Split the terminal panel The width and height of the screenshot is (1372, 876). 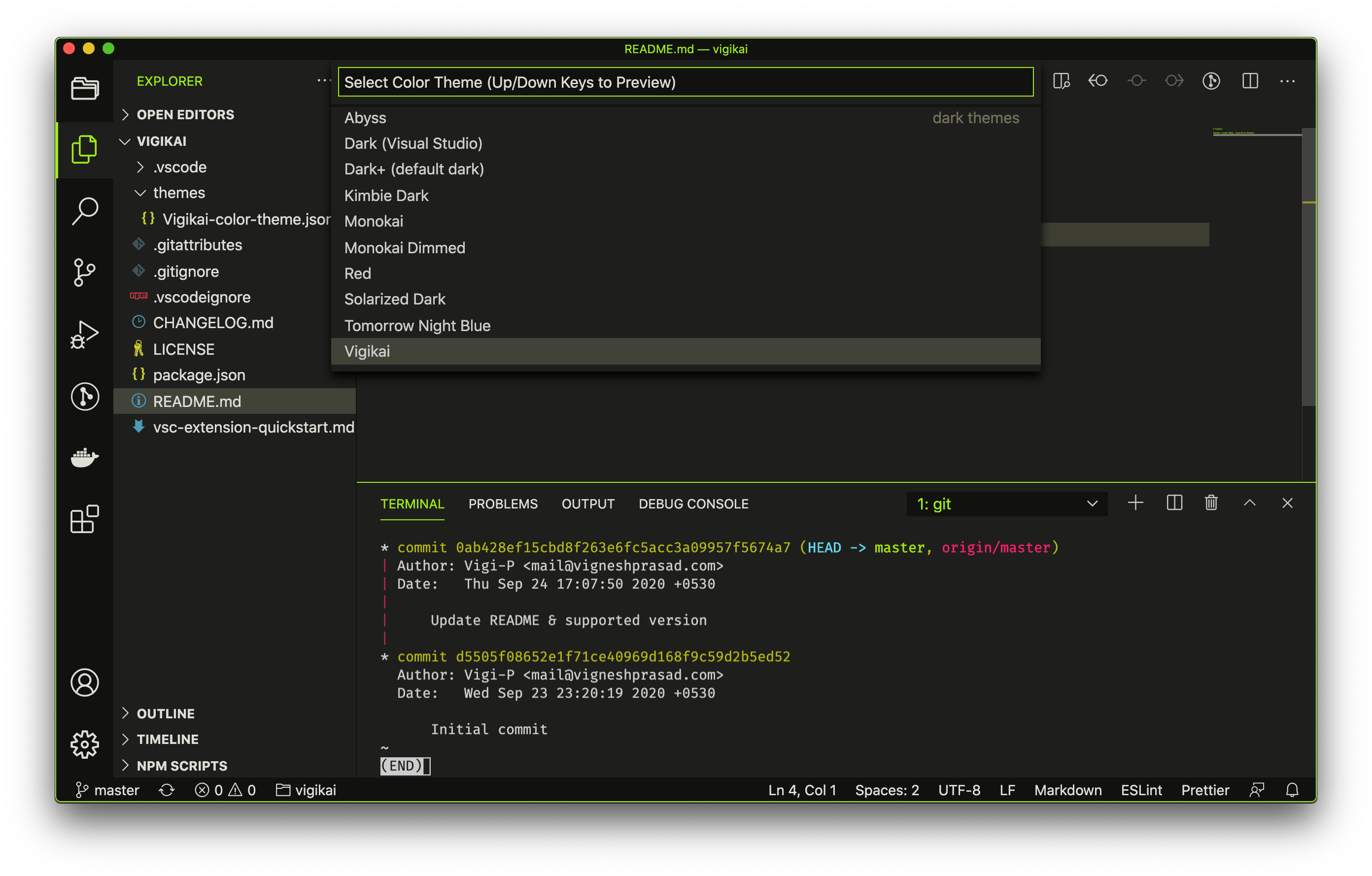pos(1174,503)
